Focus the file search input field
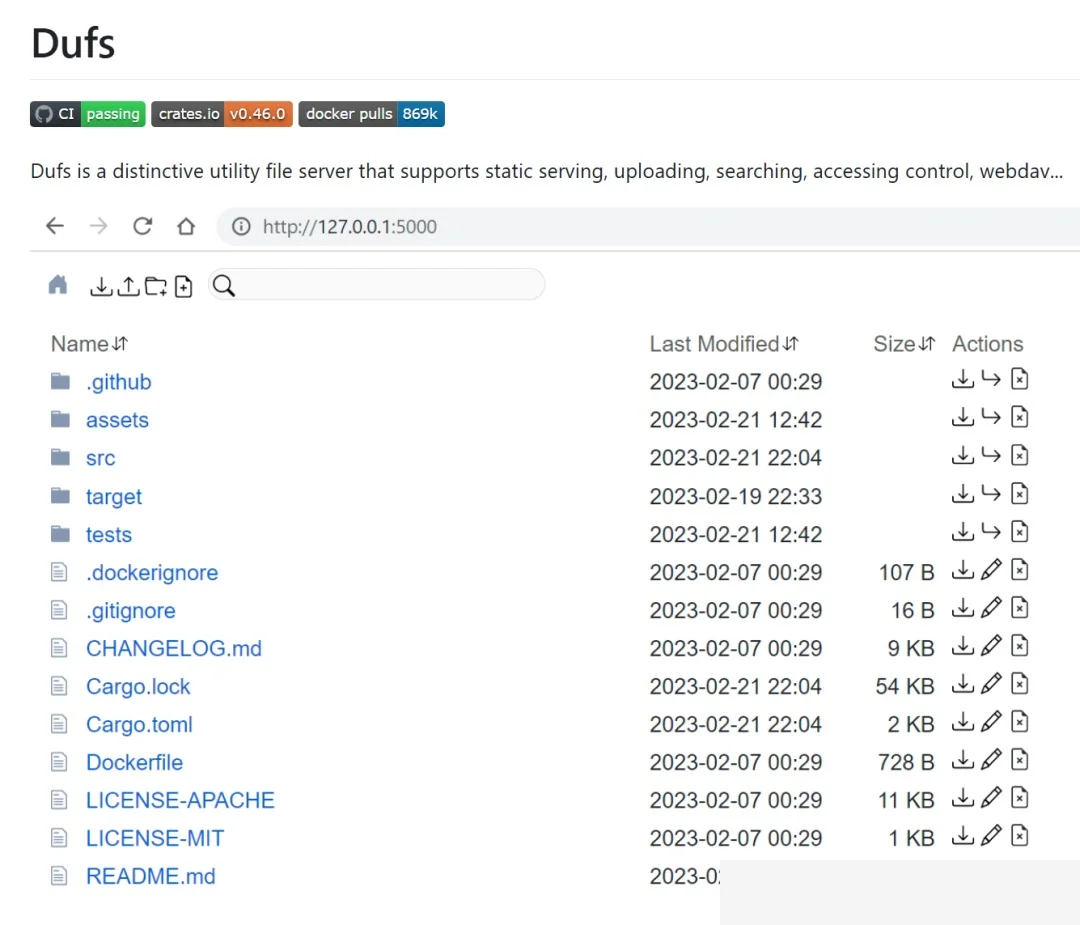This screenshot has height=925, width=1080. (377, 284)
